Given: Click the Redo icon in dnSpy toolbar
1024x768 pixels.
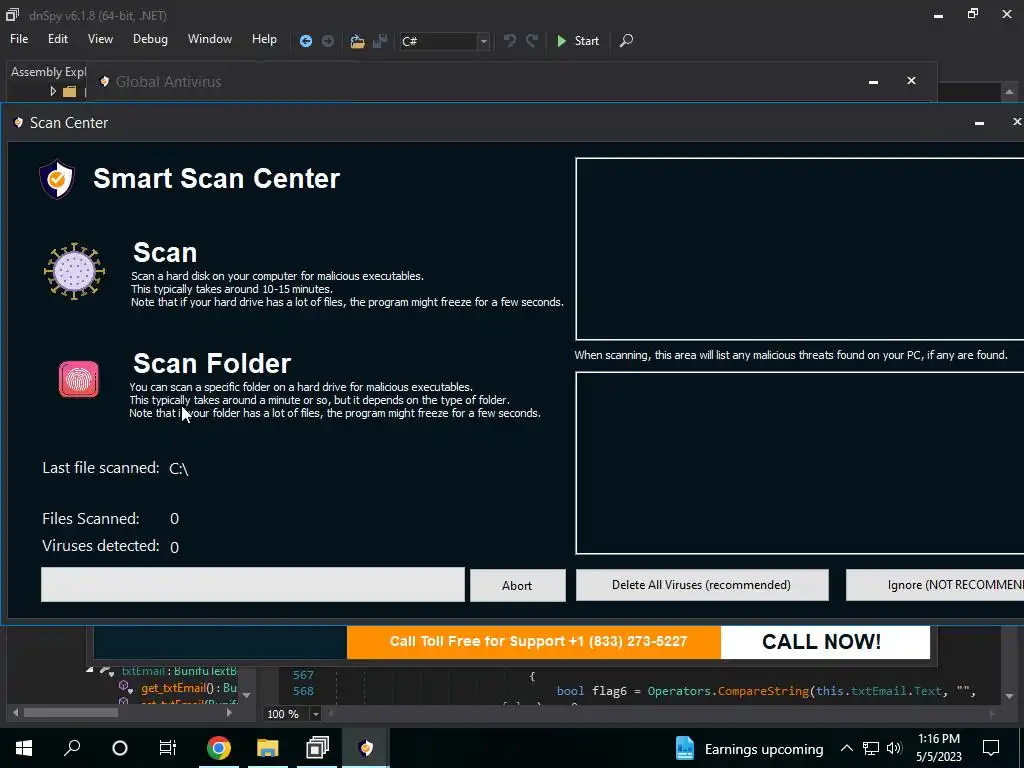Looking at the screenshot, I should 532,40.
